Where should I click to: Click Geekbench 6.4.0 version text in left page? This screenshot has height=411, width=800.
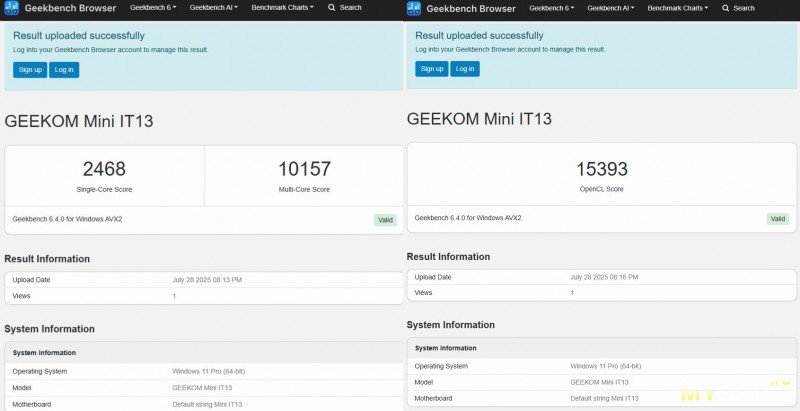click(67, 219)
